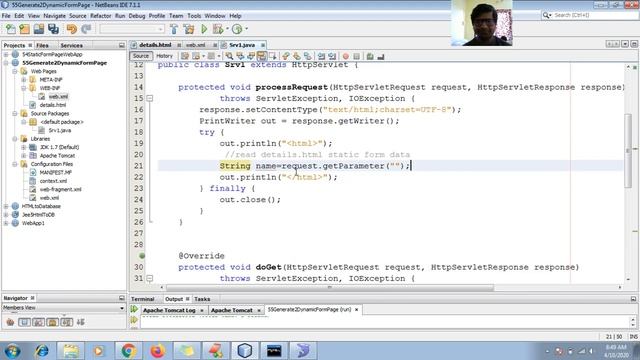The image size is (640, 360).
Task: Toggle Show Non-Public Members filter in Navigator
Action: tap(53, 322)
